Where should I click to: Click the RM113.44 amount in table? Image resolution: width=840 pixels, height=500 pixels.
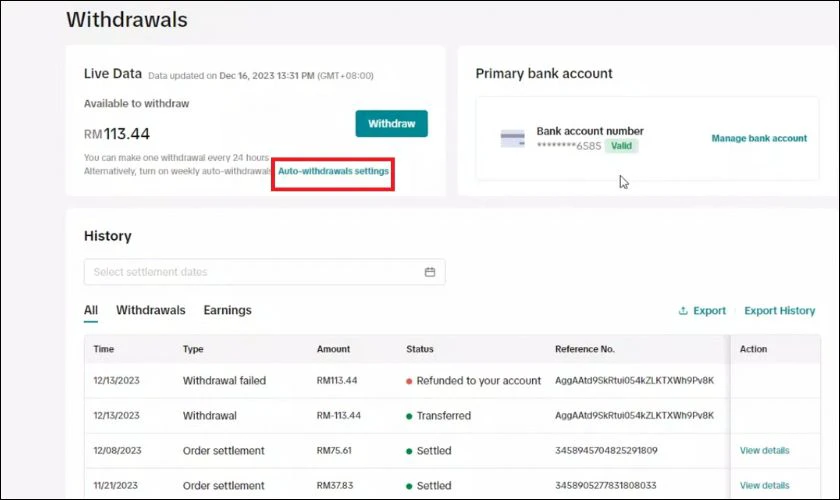pyautogui.click(x=337, y=380)
